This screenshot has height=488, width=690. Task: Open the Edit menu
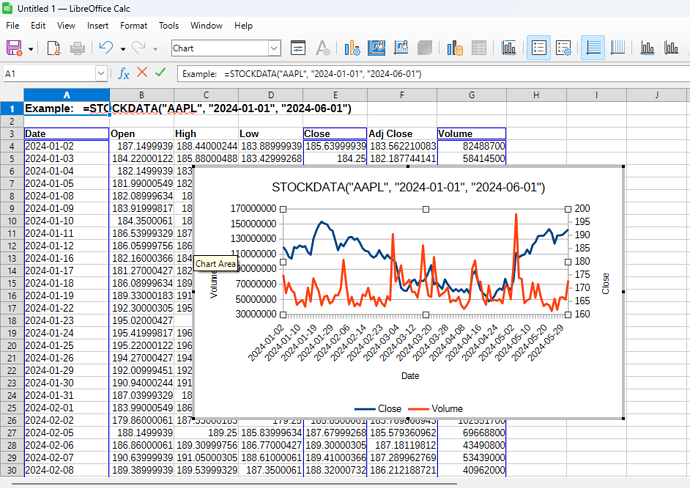[38, 26]
